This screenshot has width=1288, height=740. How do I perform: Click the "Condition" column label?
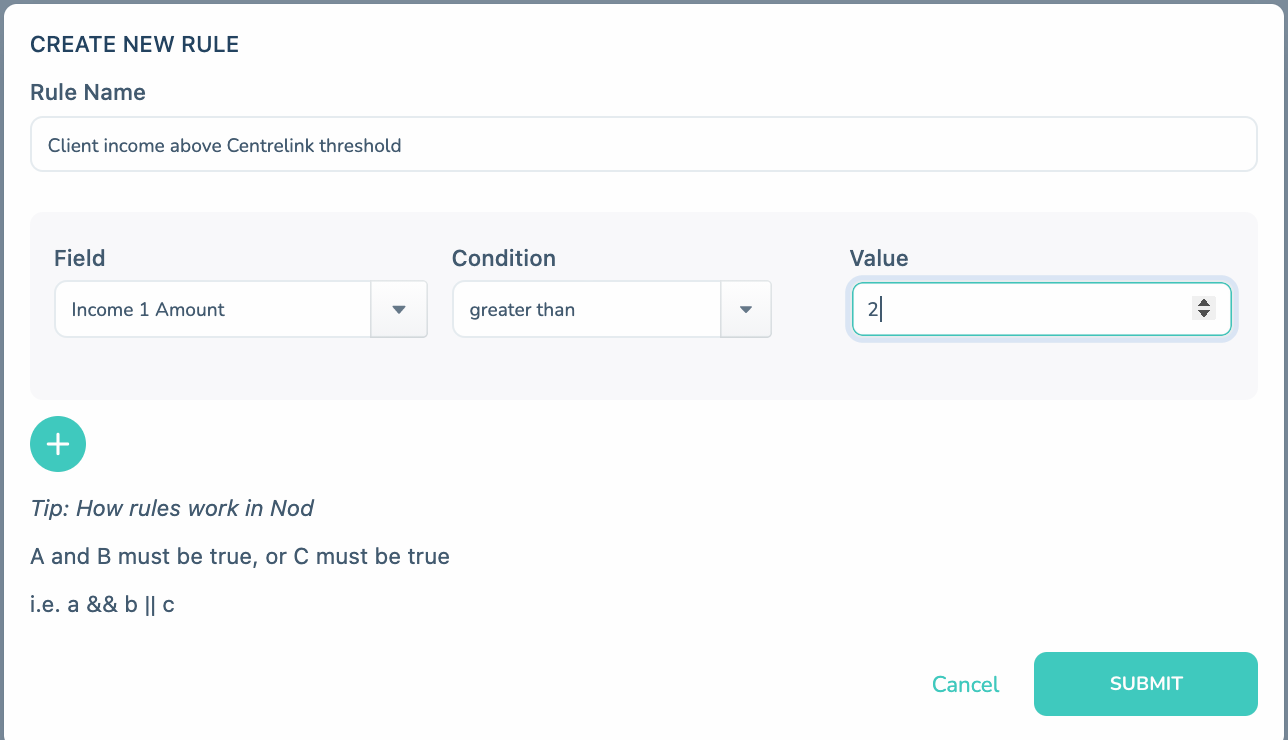pos(504,258)
